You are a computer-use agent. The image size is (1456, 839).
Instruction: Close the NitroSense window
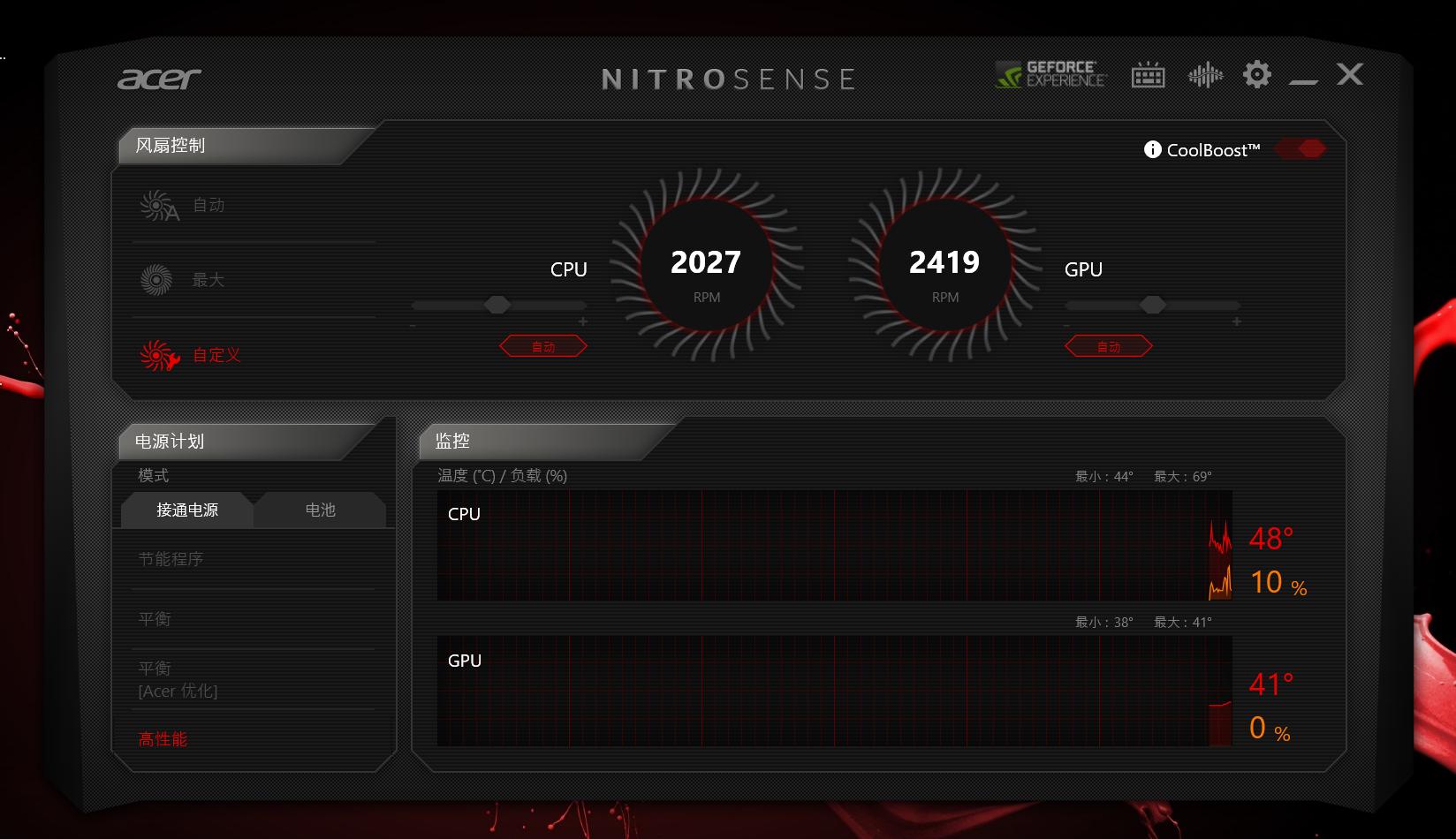tap(1349, 74)
